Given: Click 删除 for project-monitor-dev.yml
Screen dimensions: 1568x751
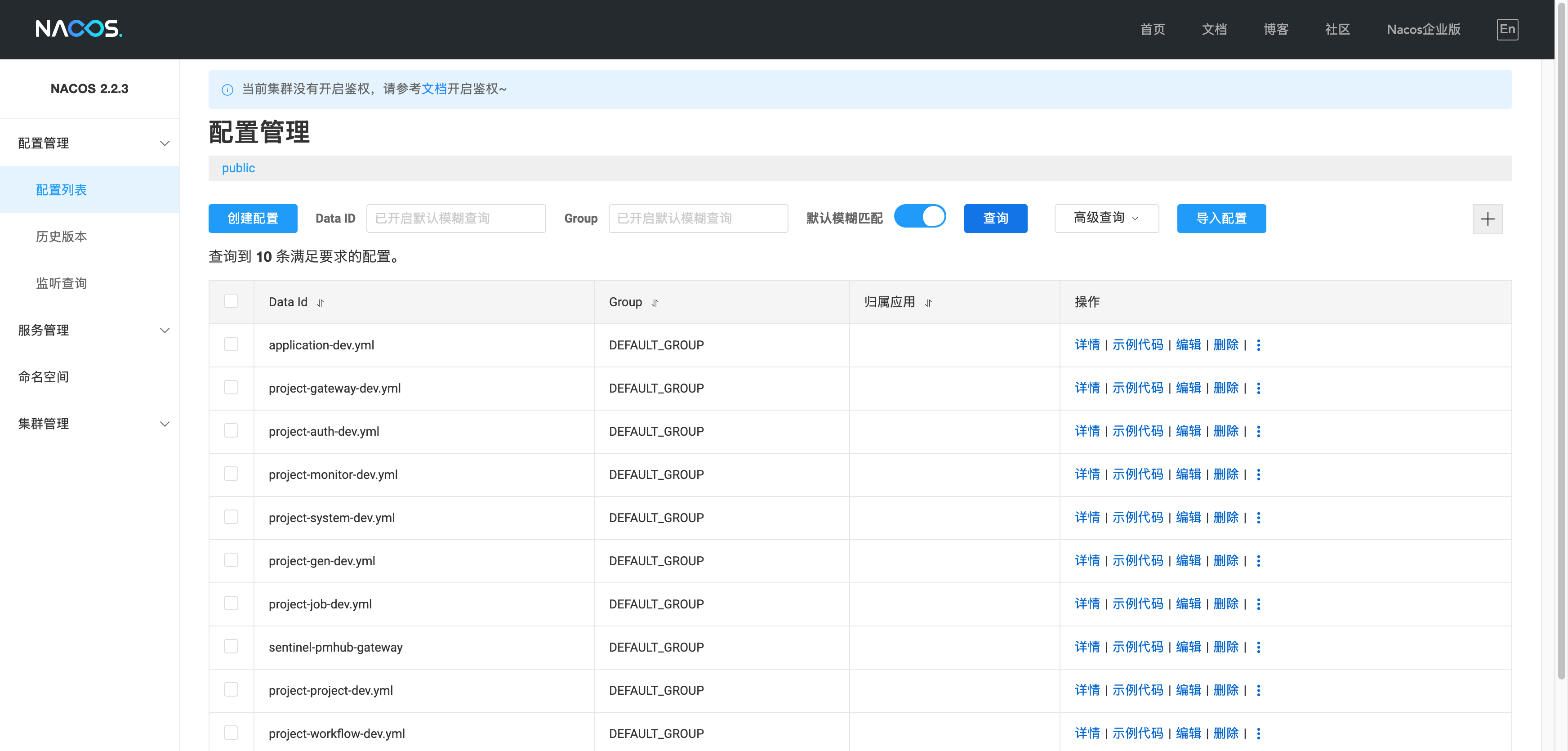Looking at the screenshot, I should [x=1226, y=474].
